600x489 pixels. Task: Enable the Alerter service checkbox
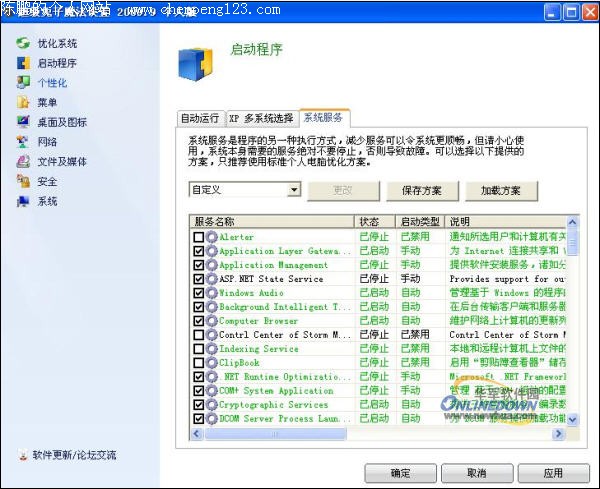point(199,237)
